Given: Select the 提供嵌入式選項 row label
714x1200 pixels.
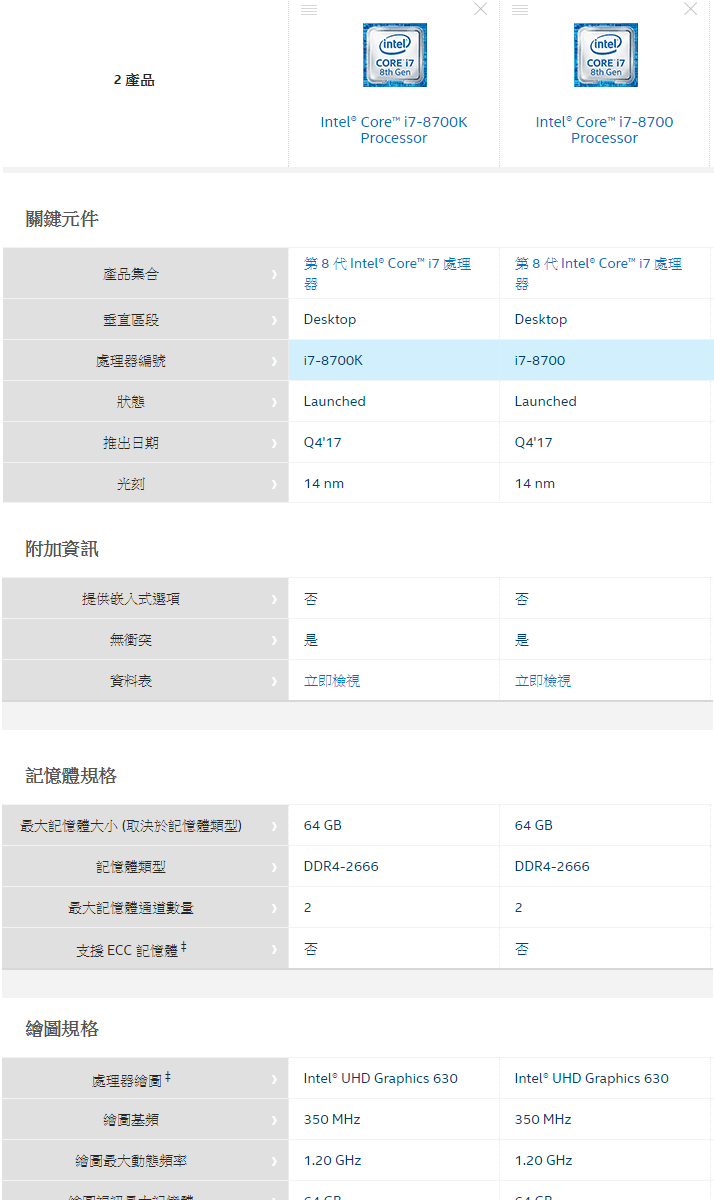Looking at the screenshot, I should click(x=131, y=599).
